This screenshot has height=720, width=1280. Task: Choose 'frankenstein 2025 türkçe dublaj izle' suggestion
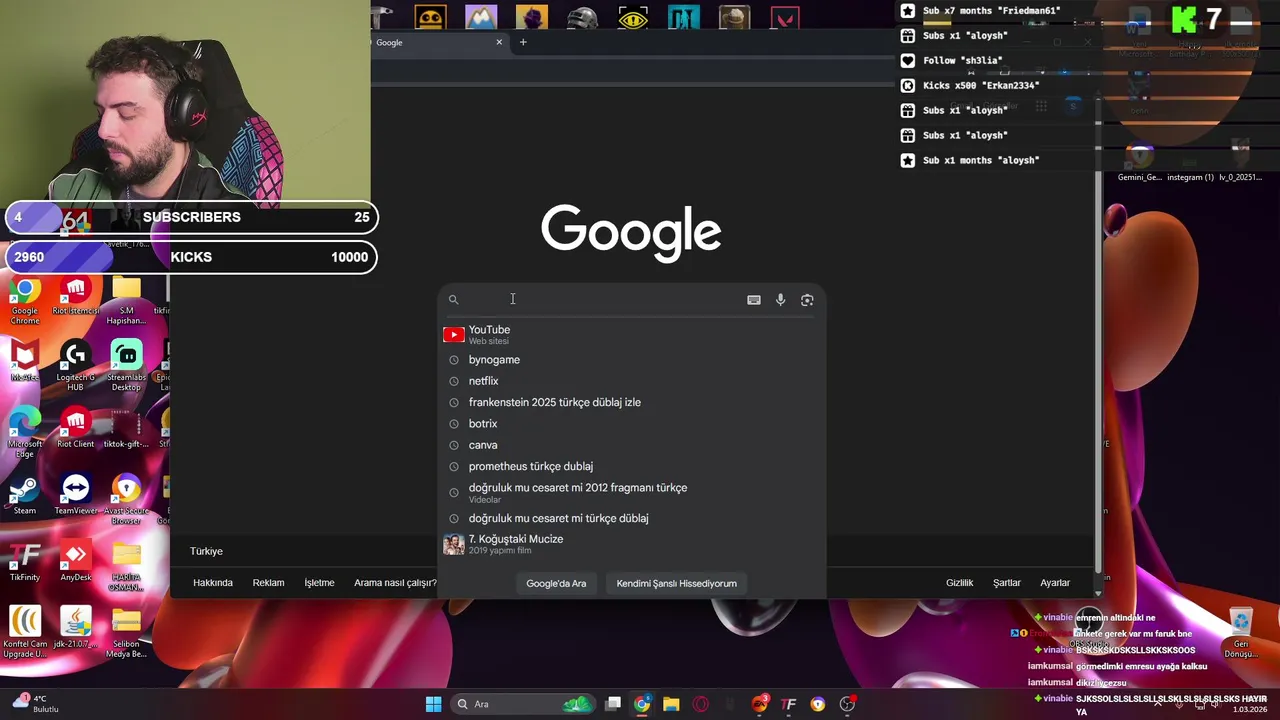click(x=631, y=402)
